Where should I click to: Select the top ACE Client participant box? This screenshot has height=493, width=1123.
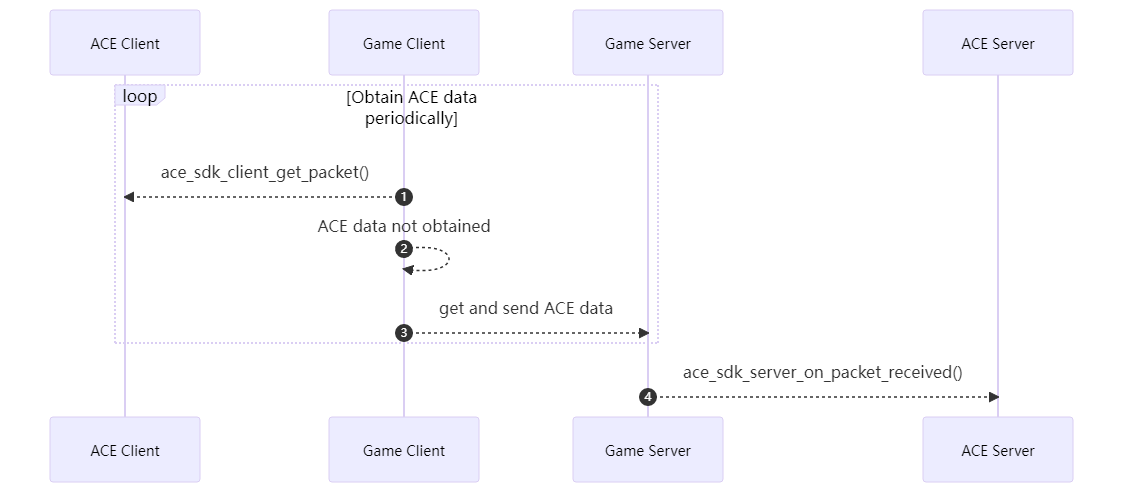[x=125, y=43]
